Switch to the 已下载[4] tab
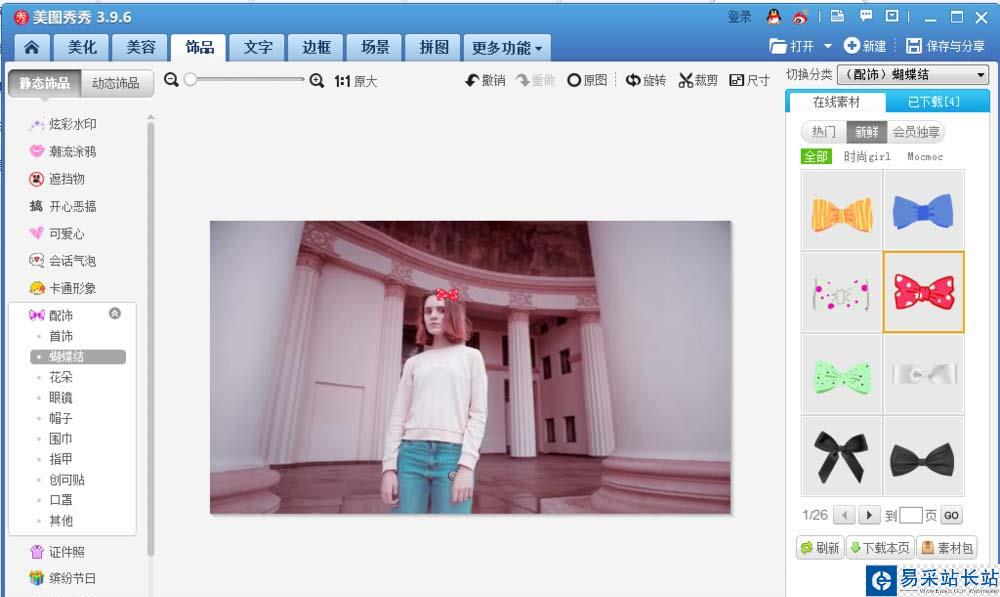 (x=934, y=102)
